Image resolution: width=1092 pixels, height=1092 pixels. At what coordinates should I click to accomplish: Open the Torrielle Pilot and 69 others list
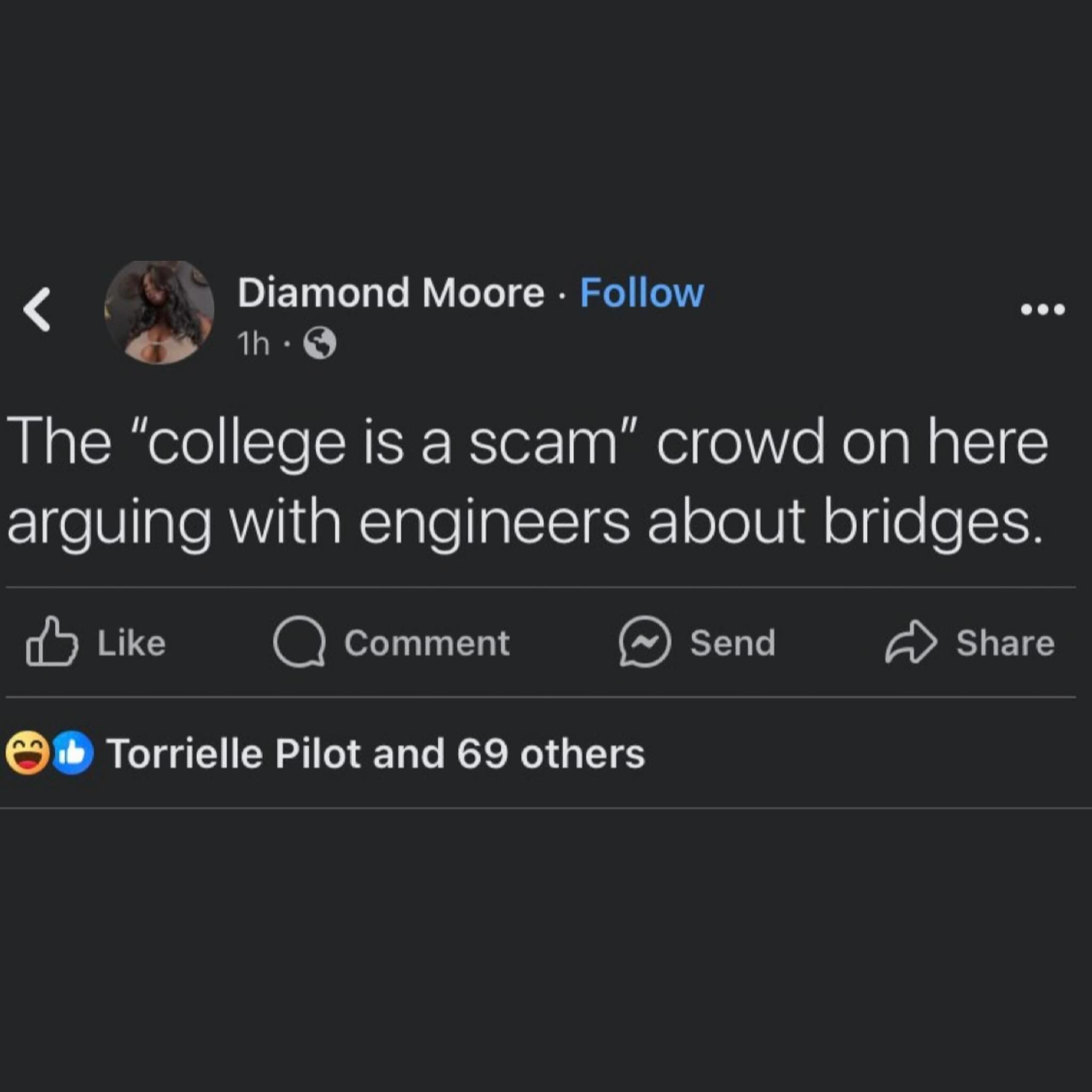(375, 754)
